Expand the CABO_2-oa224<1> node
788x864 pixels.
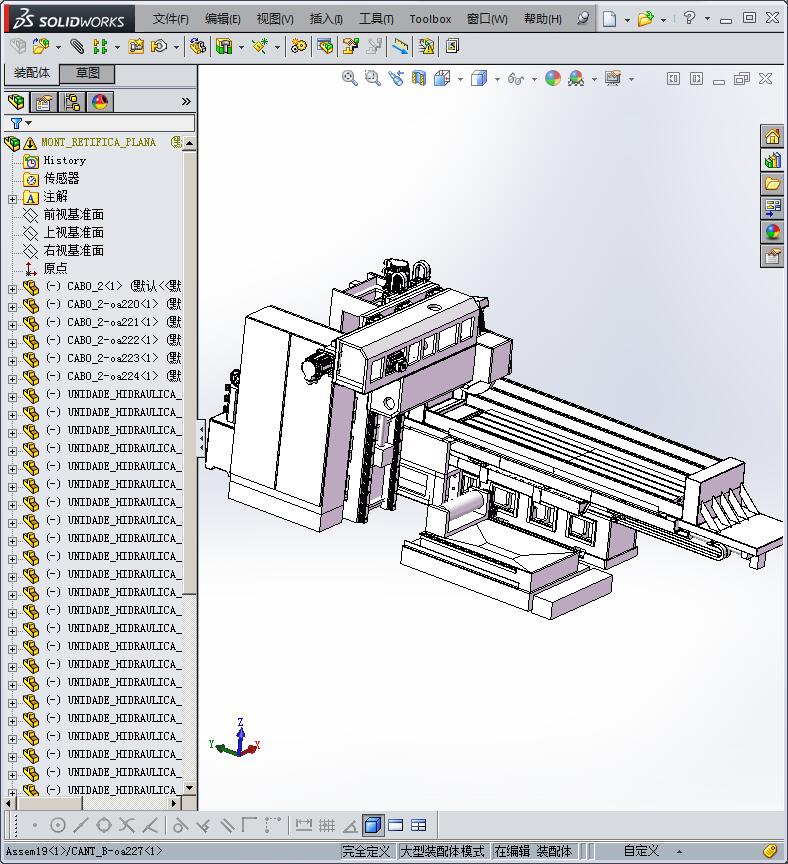13,379
